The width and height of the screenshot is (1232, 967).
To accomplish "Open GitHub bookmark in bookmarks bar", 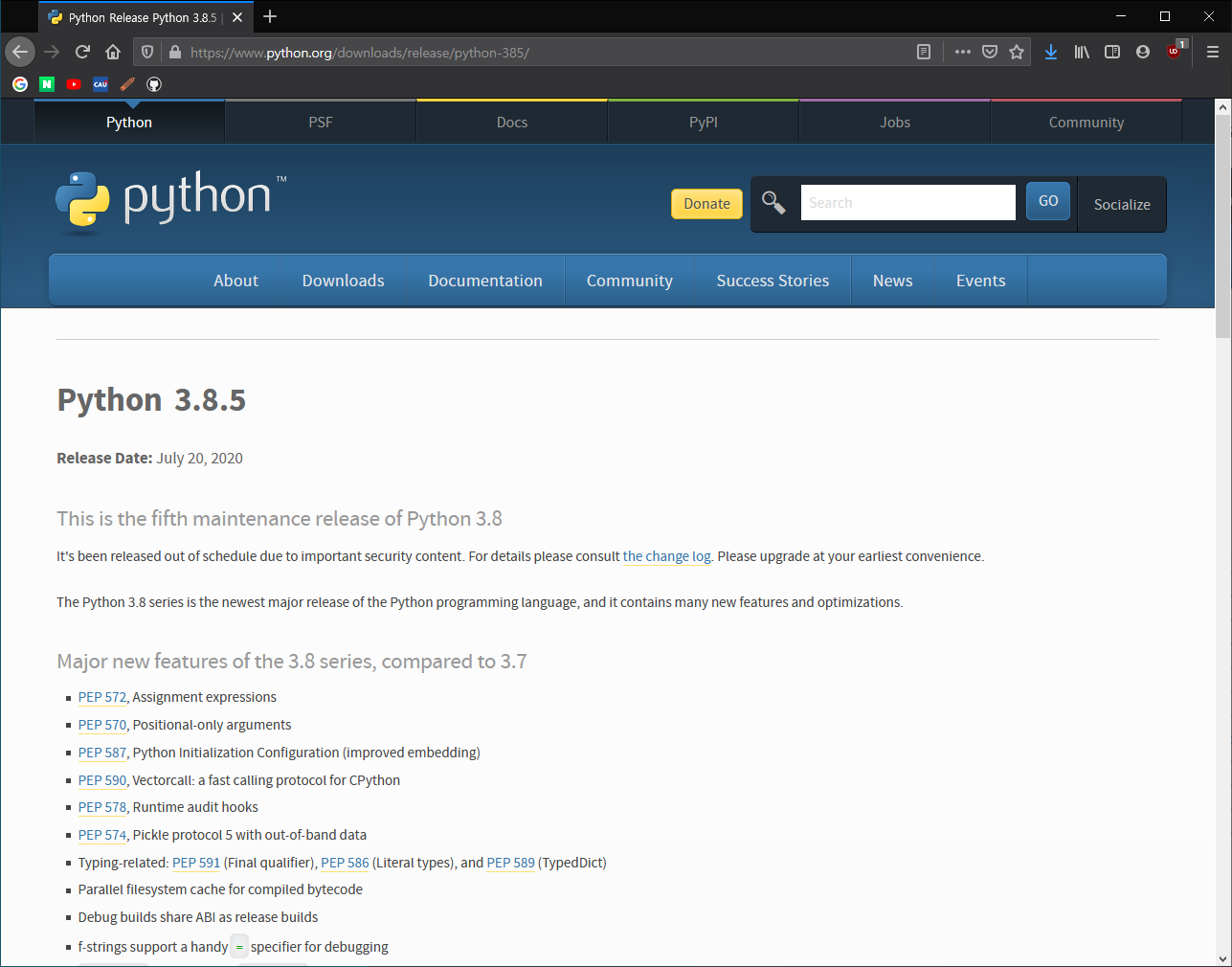I will [154, 84].
